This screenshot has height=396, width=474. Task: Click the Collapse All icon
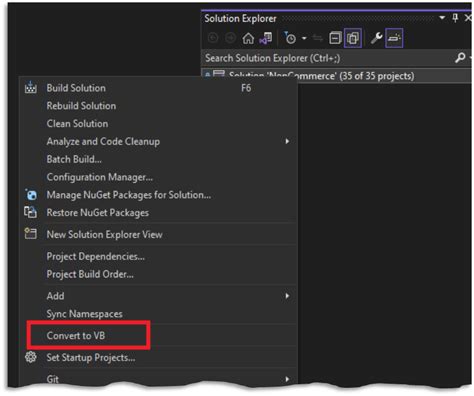click(335, 38)
